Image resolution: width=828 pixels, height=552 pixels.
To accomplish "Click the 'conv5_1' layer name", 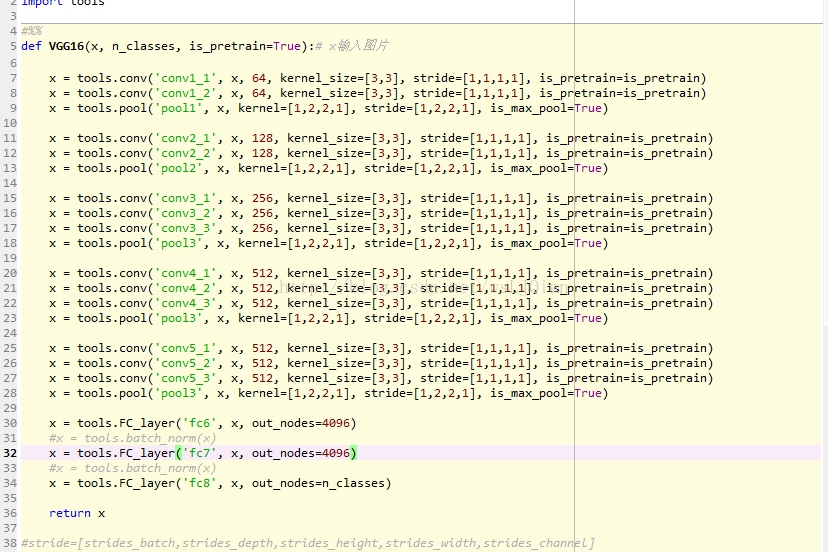I will point(185,348).
